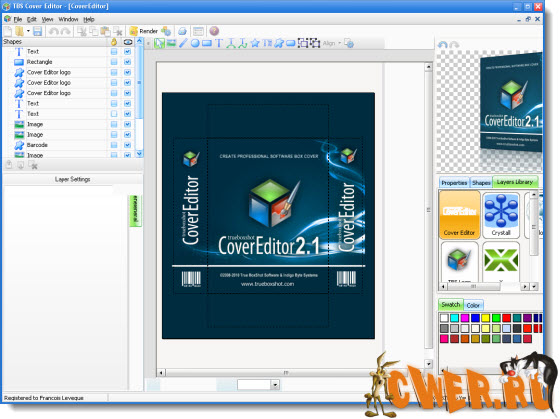
Task: Redo with the main toolbar arrow
Action: coord(65,31)
